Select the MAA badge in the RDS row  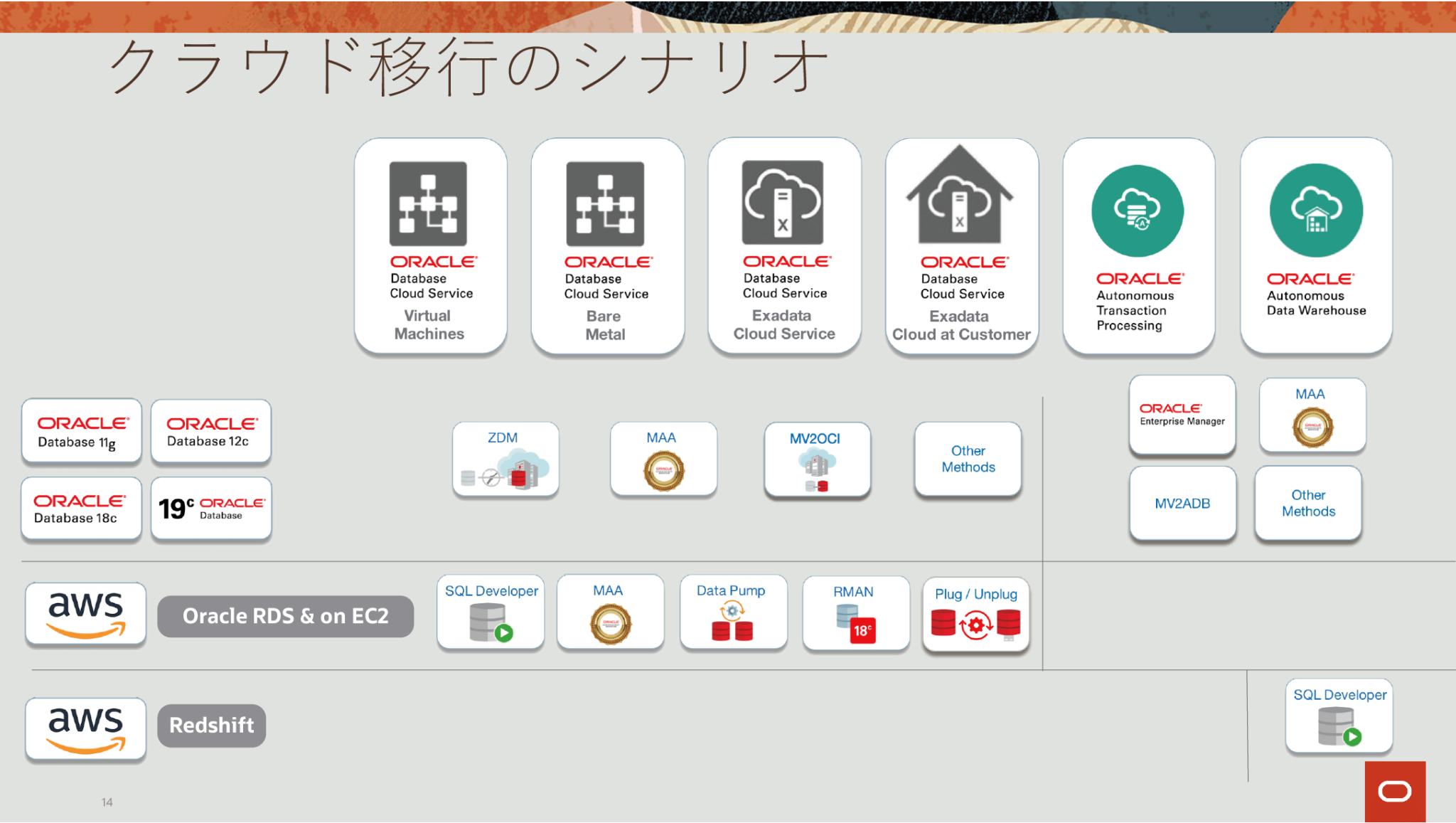pos(611,612)
